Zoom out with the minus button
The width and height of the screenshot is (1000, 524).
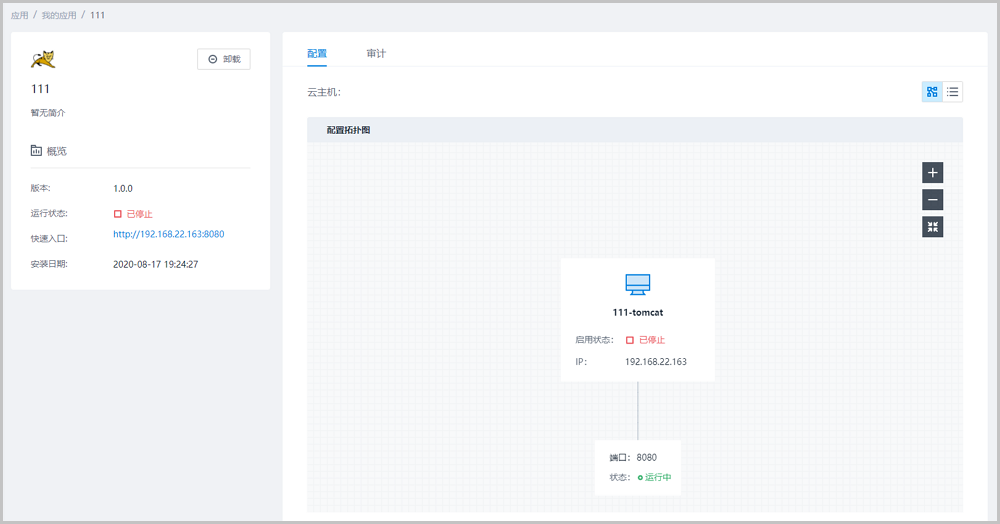(932, 200)
